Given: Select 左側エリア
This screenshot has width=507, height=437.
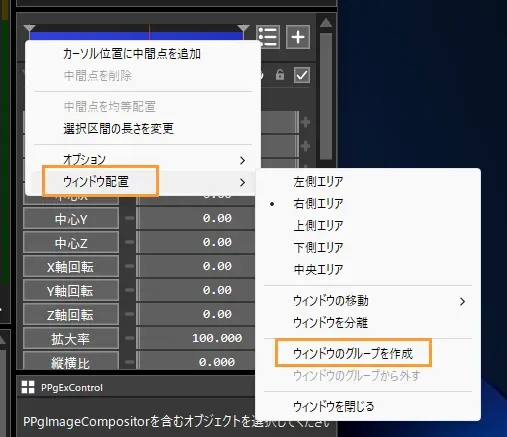Looking at the screenshot, I should (318, 182).
